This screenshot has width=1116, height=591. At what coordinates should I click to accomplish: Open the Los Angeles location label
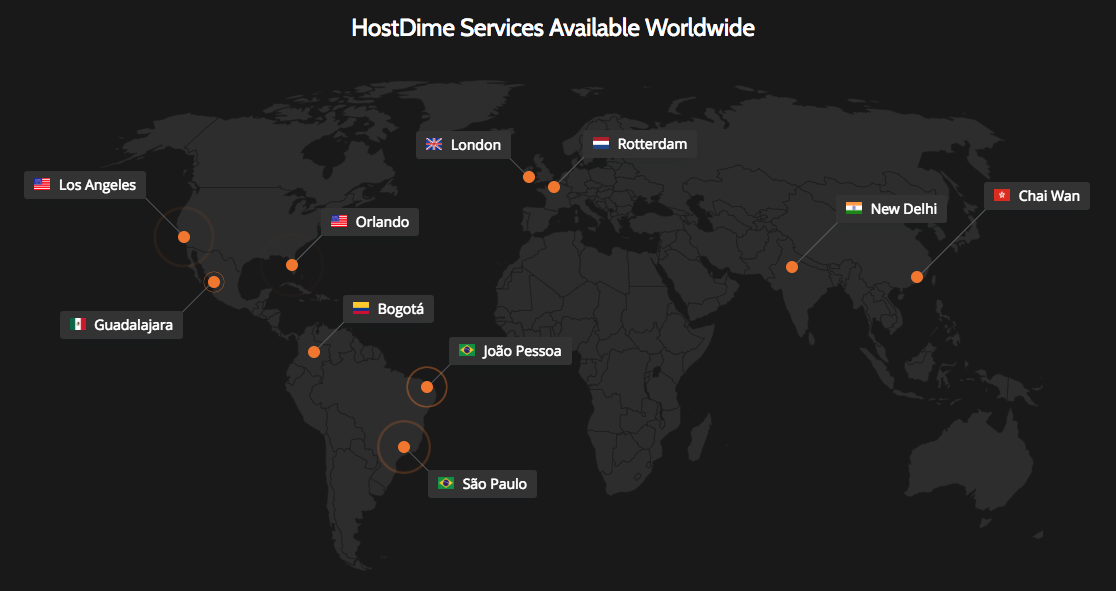tap(85, 185)
